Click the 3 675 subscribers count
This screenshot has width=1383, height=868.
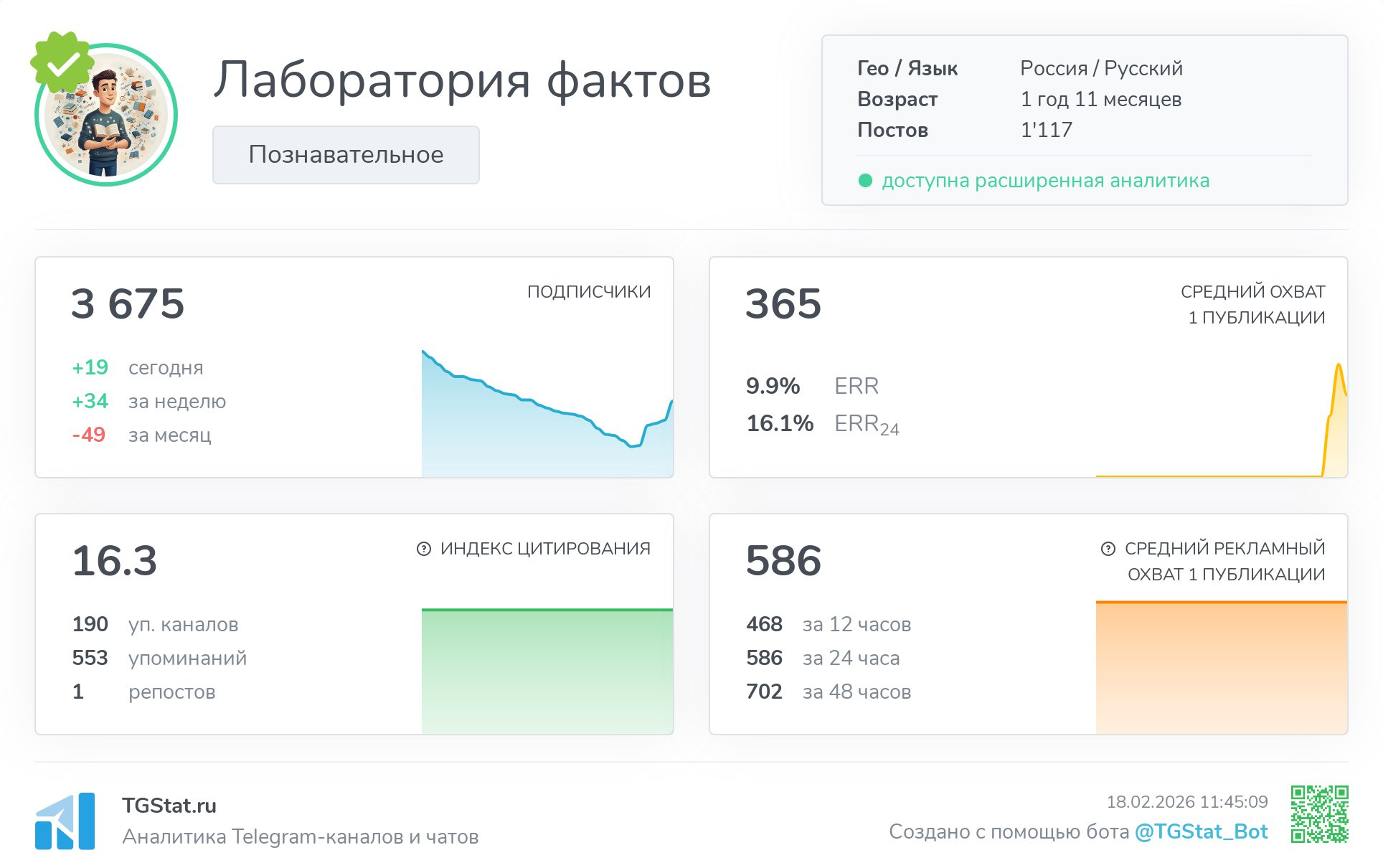pos(128,303)
